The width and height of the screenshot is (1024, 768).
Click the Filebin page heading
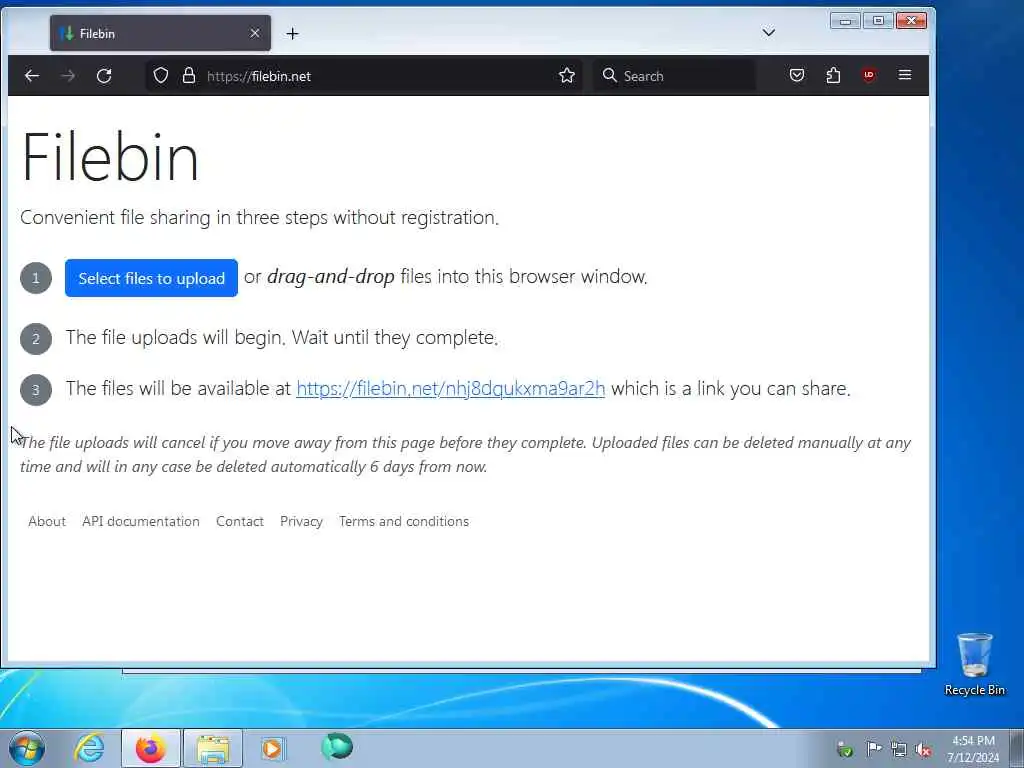coord(110,157)
